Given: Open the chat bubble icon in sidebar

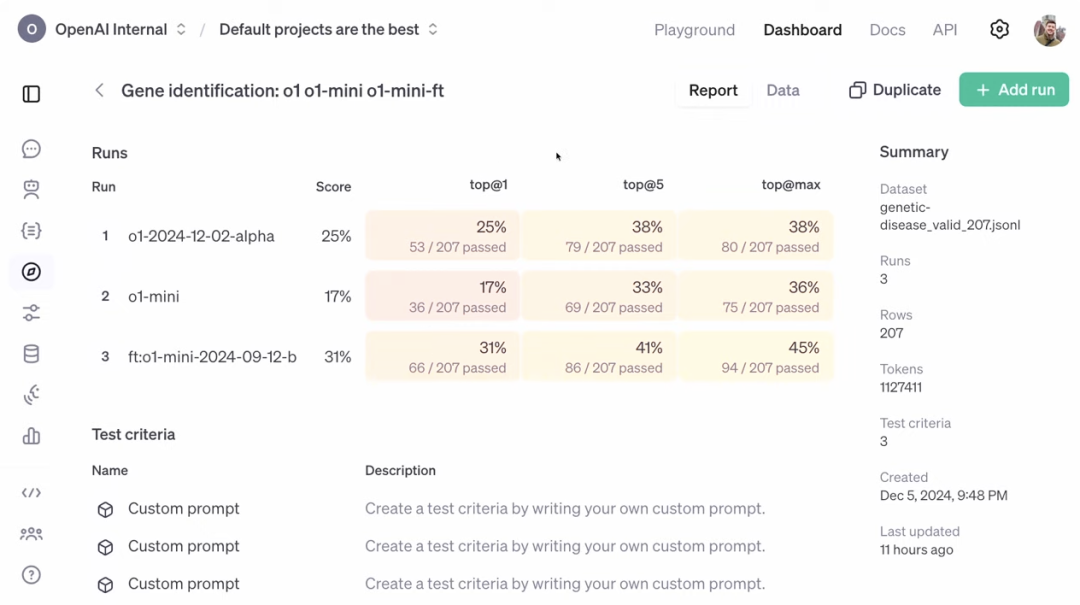Looking at the screenshot, I should click(x=31, y=149).
